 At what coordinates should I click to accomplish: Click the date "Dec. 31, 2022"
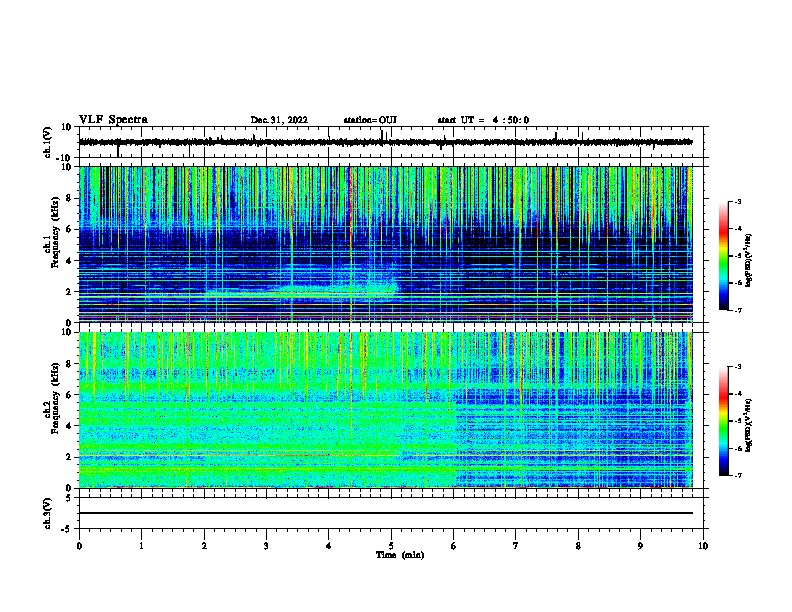coord(279,120)
